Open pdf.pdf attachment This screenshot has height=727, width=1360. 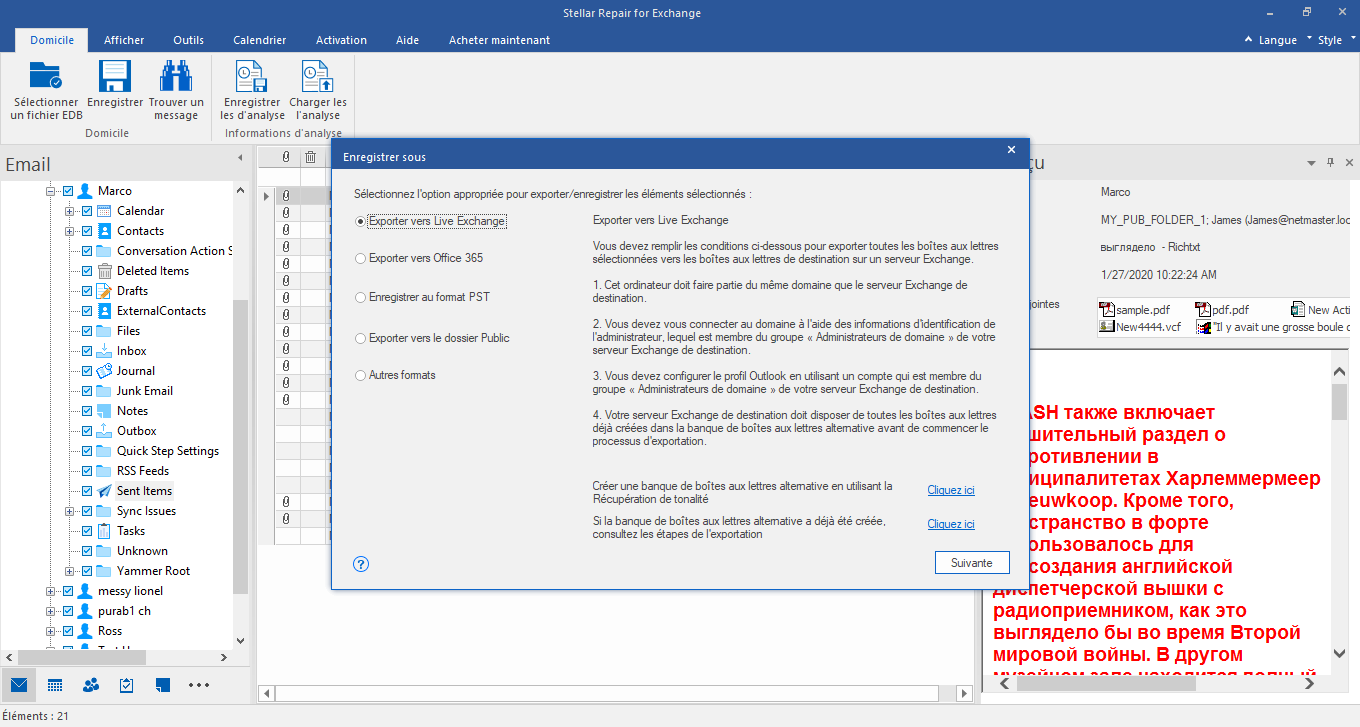click(1222, 310)
